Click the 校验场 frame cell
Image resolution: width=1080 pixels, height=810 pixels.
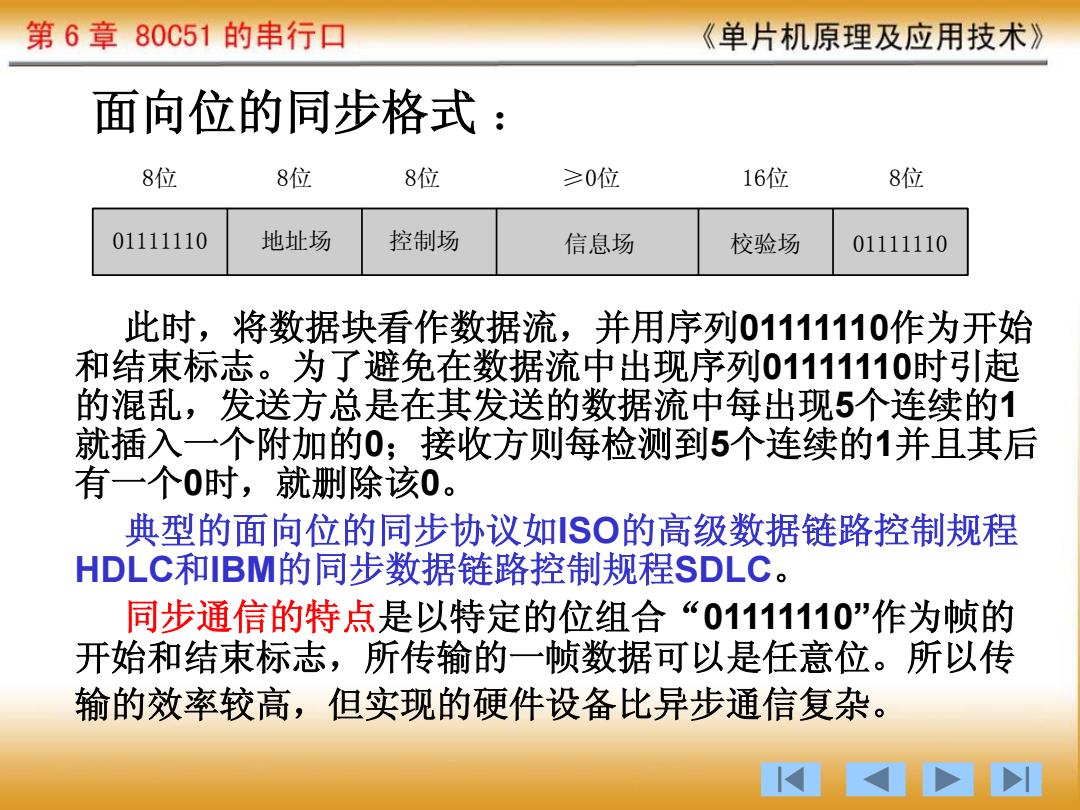765,242
